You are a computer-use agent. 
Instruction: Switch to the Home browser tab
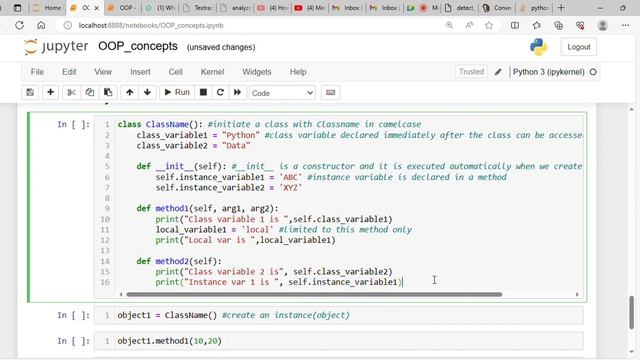pyautogui.click(x=47, y=8)
